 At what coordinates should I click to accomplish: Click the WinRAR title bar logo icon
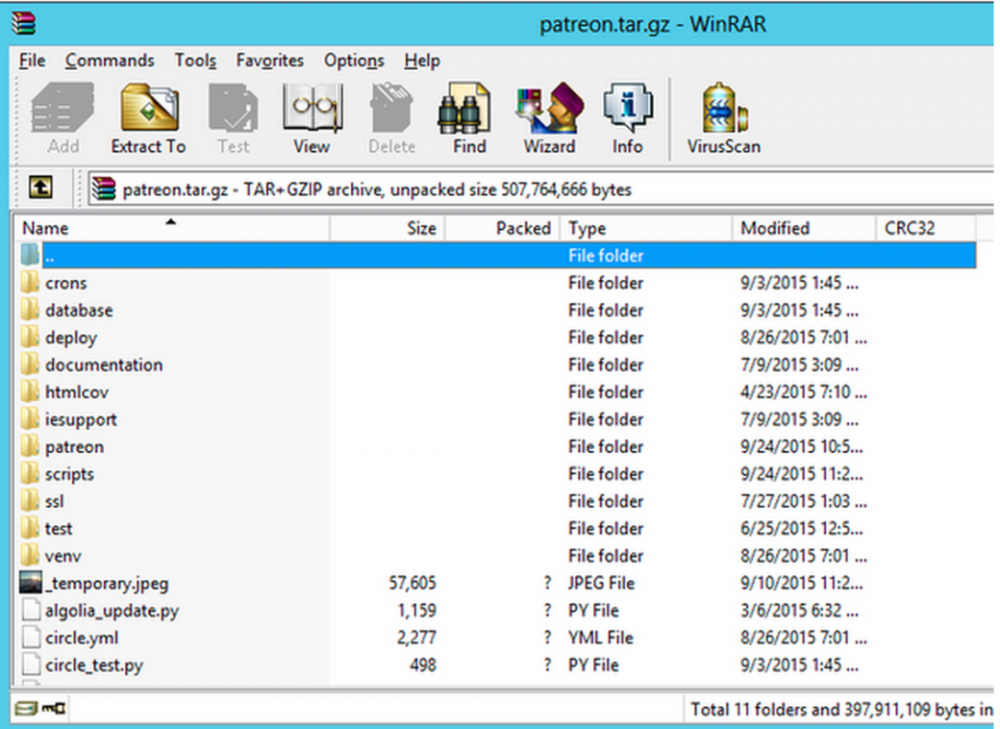tap(24, 23)
